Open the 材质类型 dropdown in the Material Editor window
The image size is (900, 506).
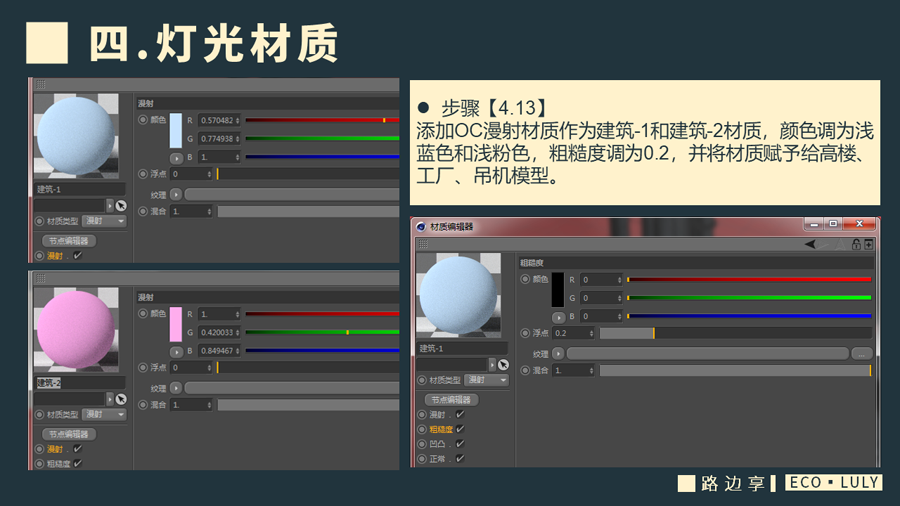tap(488, 380)
